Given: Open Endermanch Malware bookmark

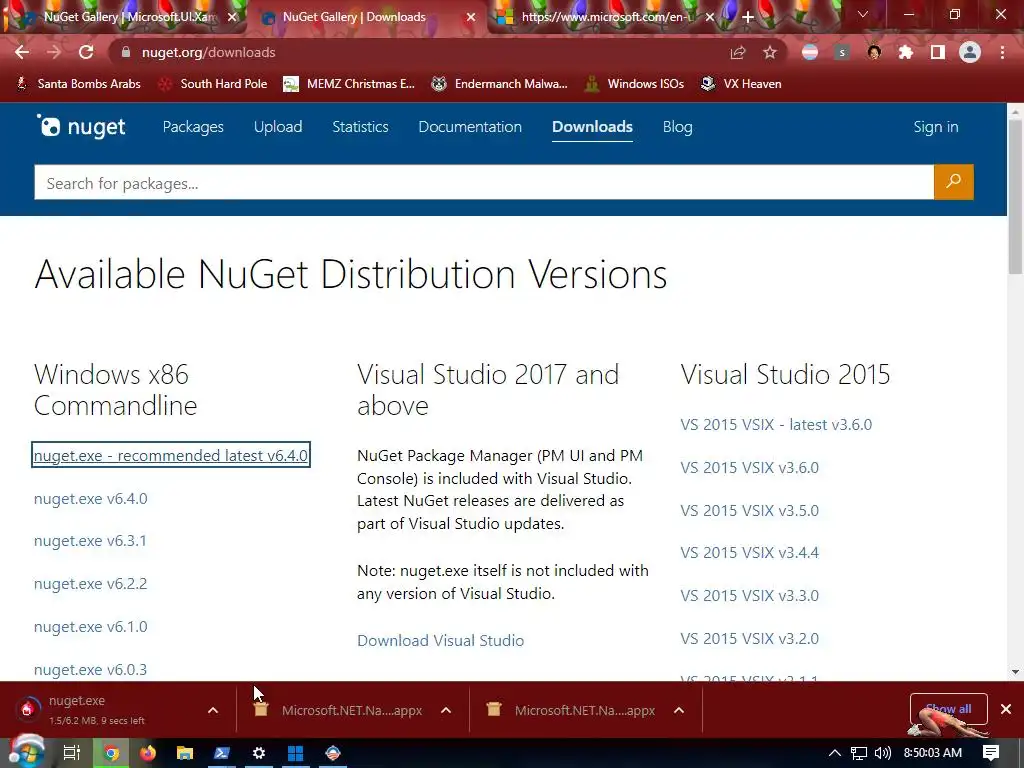Looking at the screenshot, I should click(x=500, y=84).
